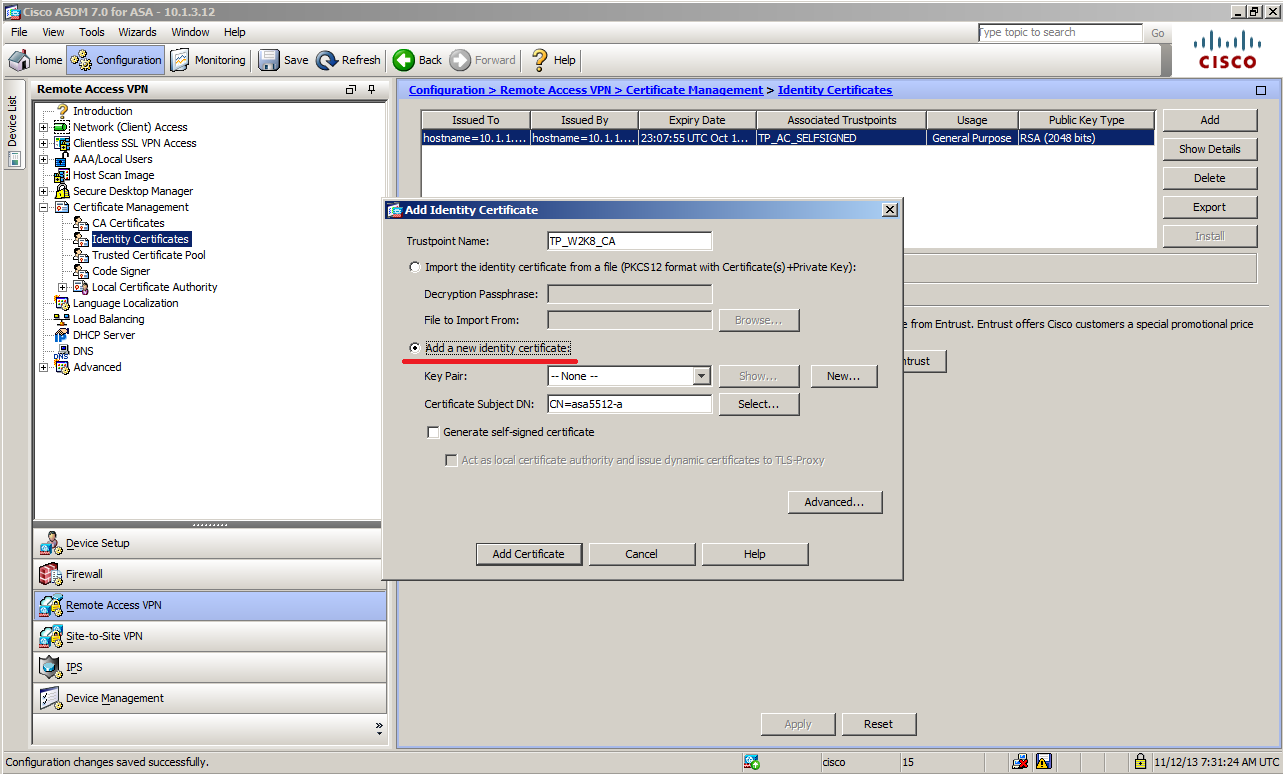Undock the Remote Access VPN pane
Viewport: 1283px width, 774px height.
pos(351,90)
